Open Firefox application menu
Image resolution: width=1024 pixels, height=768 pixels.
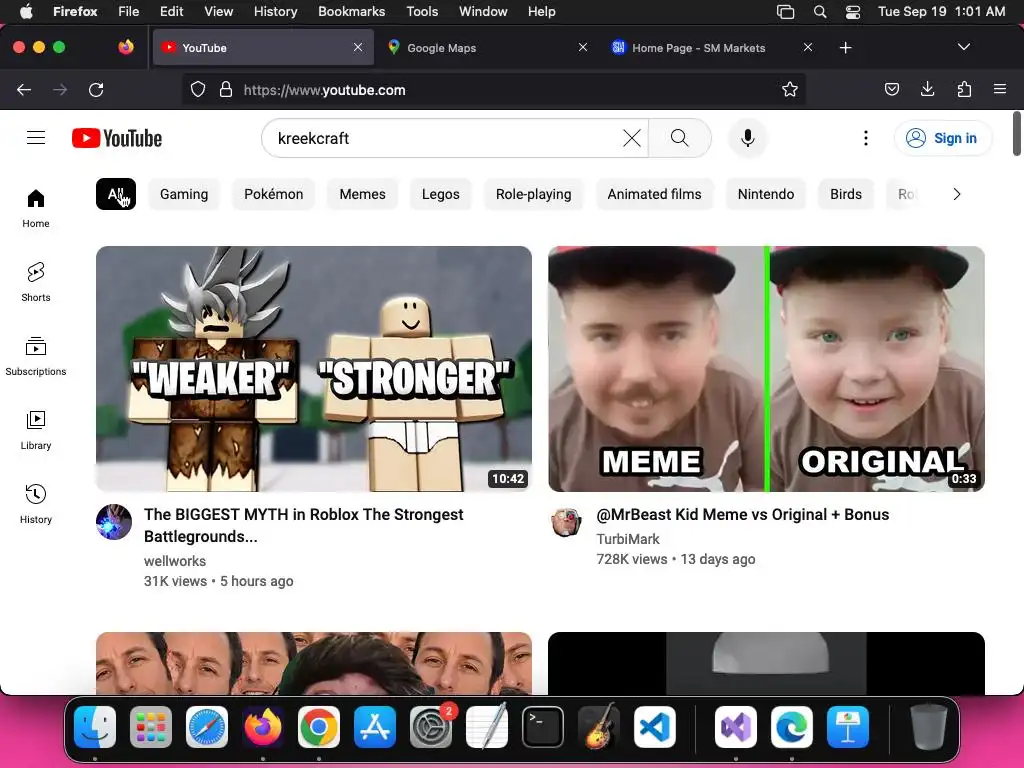click(x=1000, y=89)
